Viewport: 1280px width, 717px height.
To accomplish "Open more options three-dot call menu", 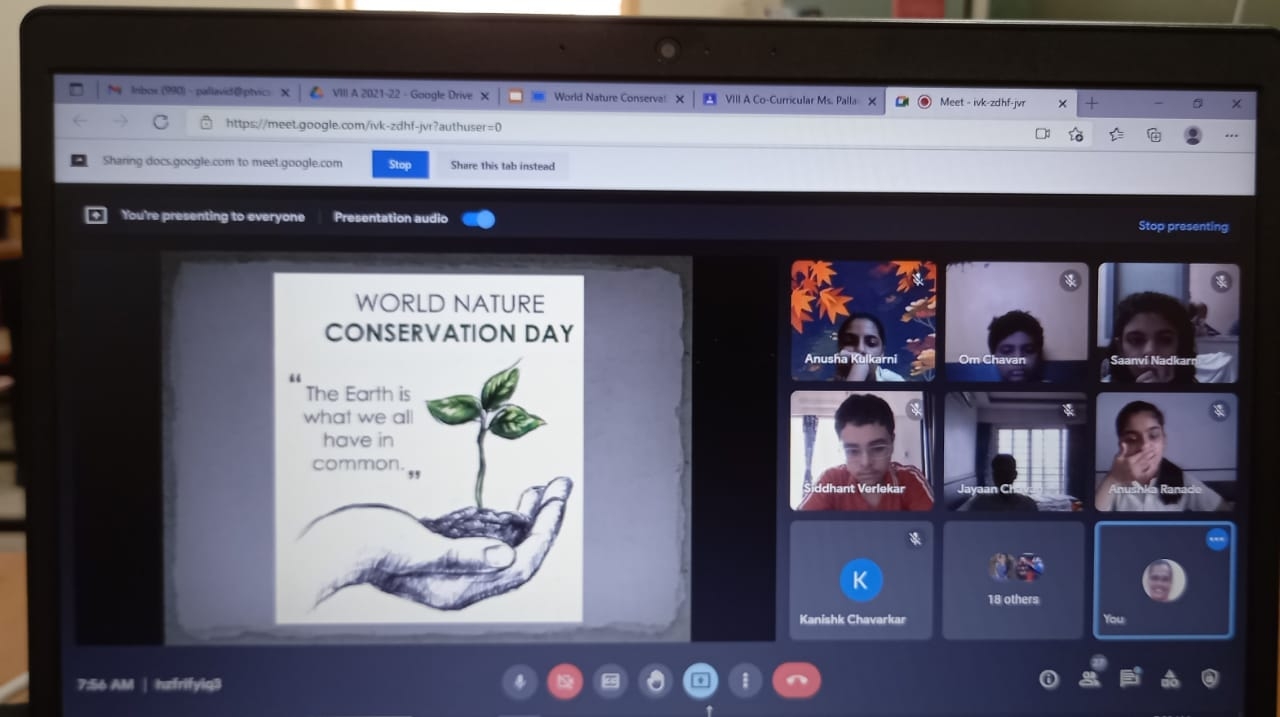I will [745, 681].
